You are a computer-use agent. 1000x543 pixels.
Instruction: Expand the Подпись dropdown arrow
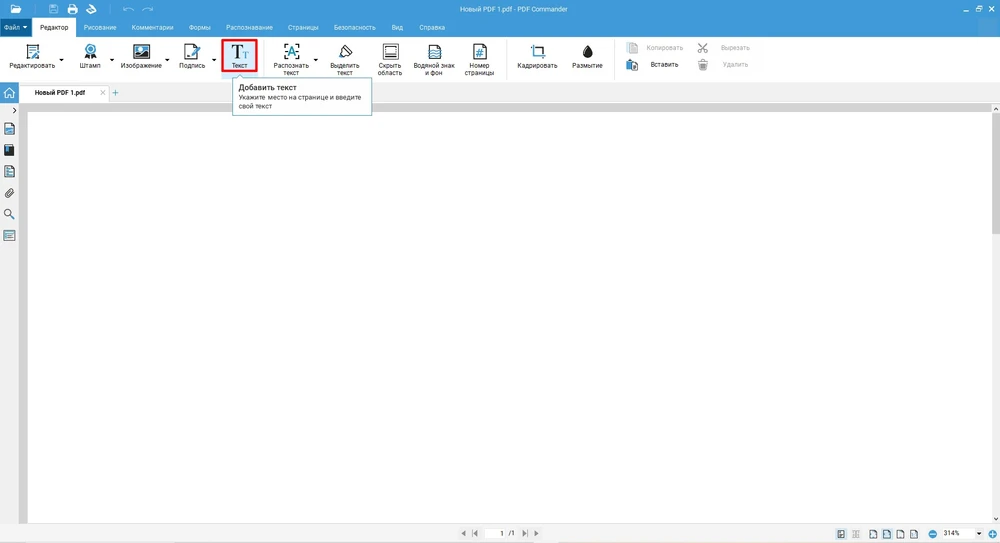(214, 60)
